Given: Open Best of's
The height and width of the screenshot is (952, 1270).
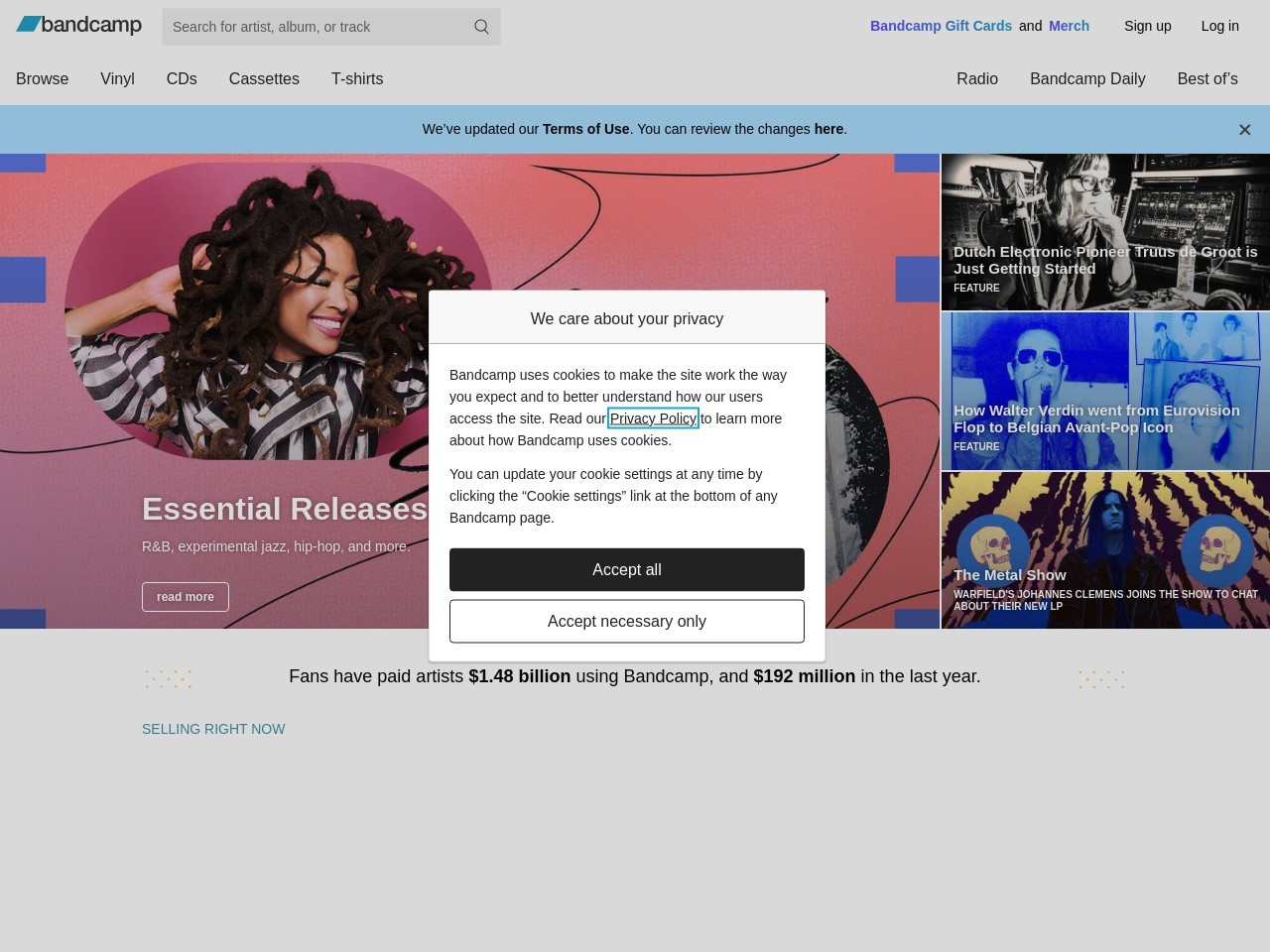Looking at the screenshot, I should [x=1207, y=78].
